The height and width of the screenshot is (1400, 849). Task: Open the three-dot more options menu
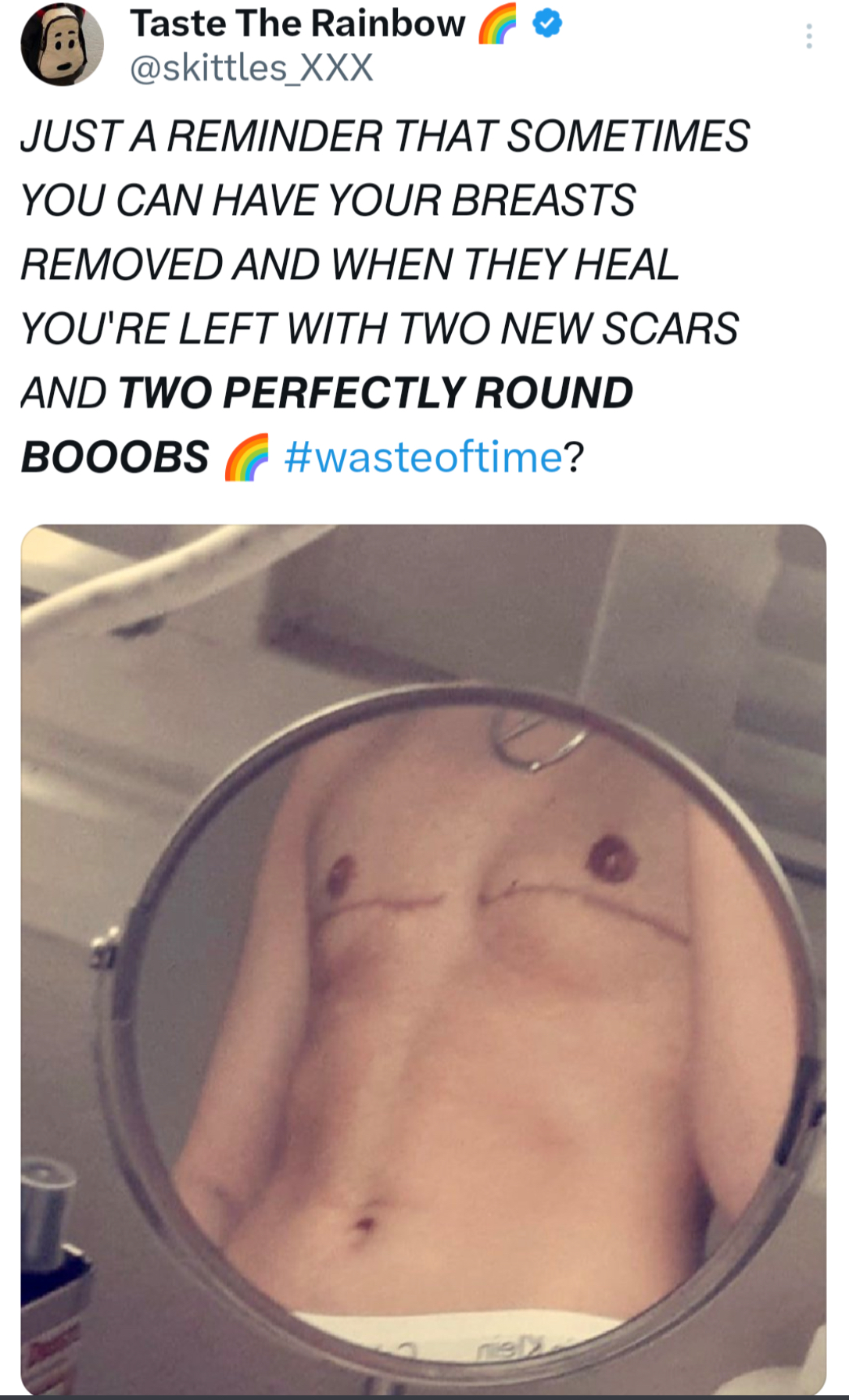pos(808,36)
